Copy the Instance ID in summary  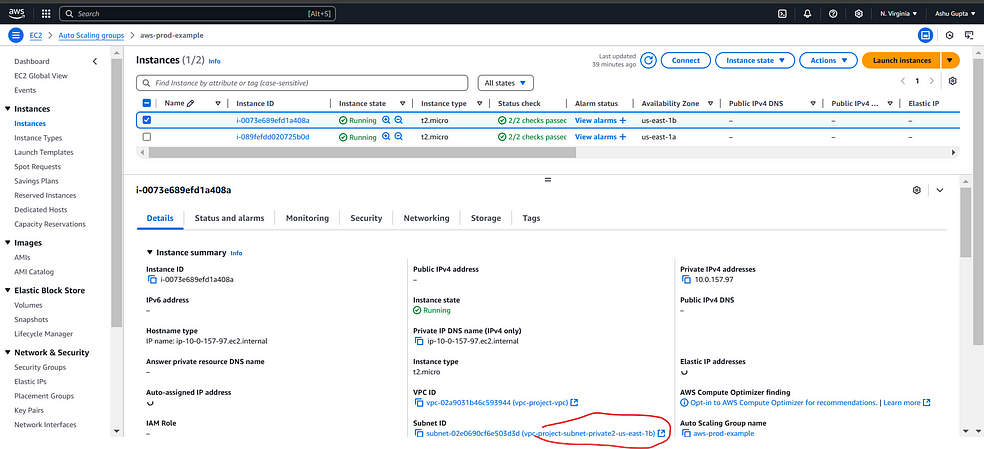tap(151, 279)
